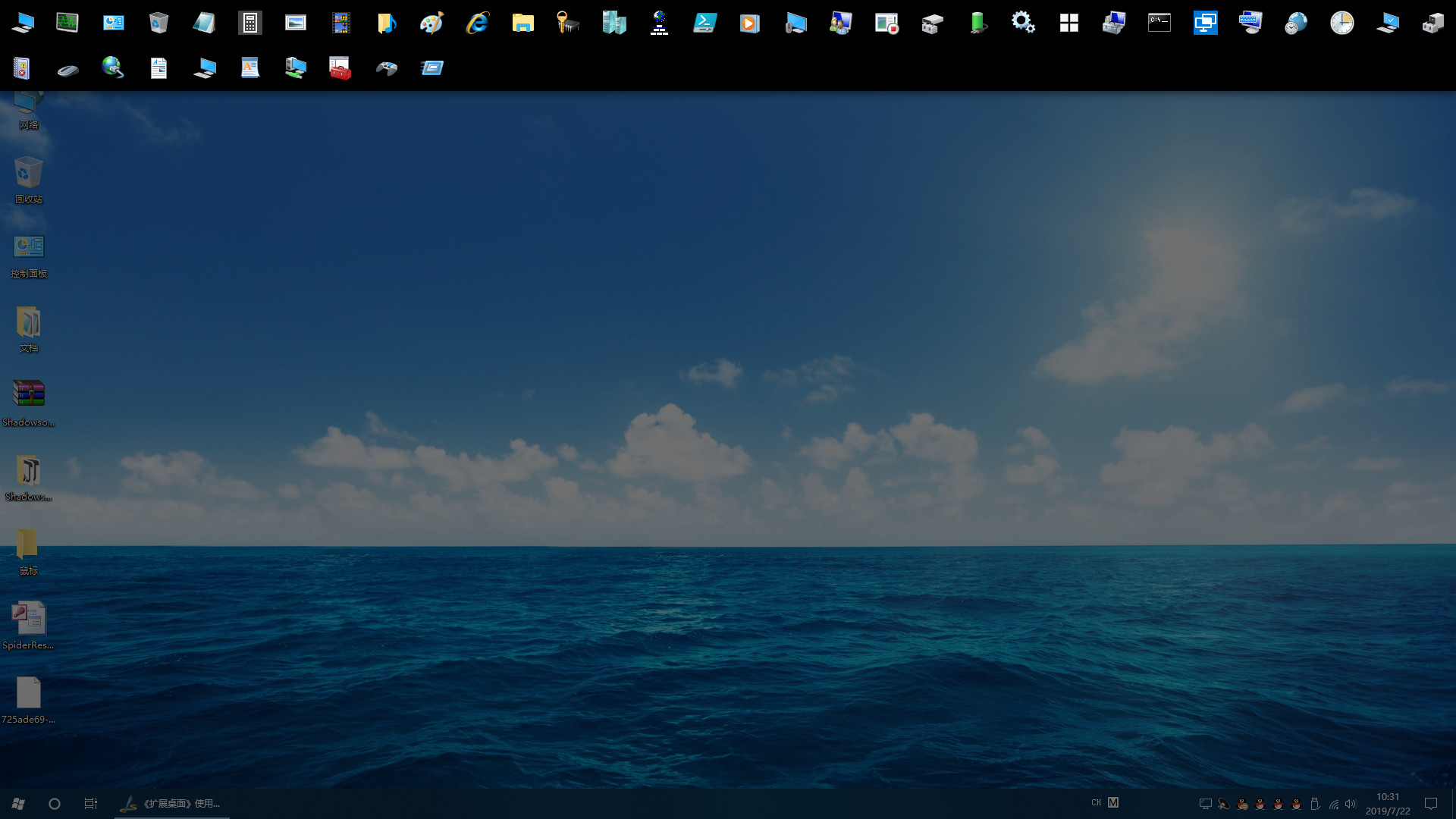Image resolution: width=1456 pixels, height=819 pixels.
Task: Open Calculator from the top launcher bar
Action: click(x=249, y=23)
